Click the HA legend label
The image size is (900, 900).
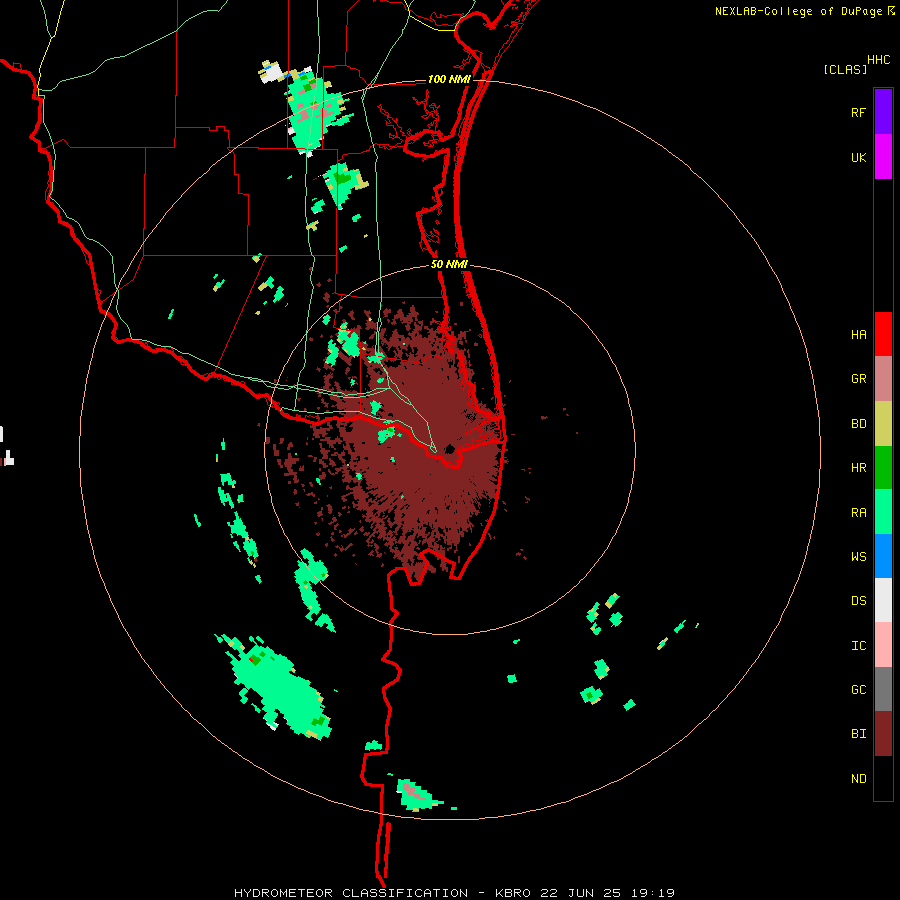click(x=858, y=335)
